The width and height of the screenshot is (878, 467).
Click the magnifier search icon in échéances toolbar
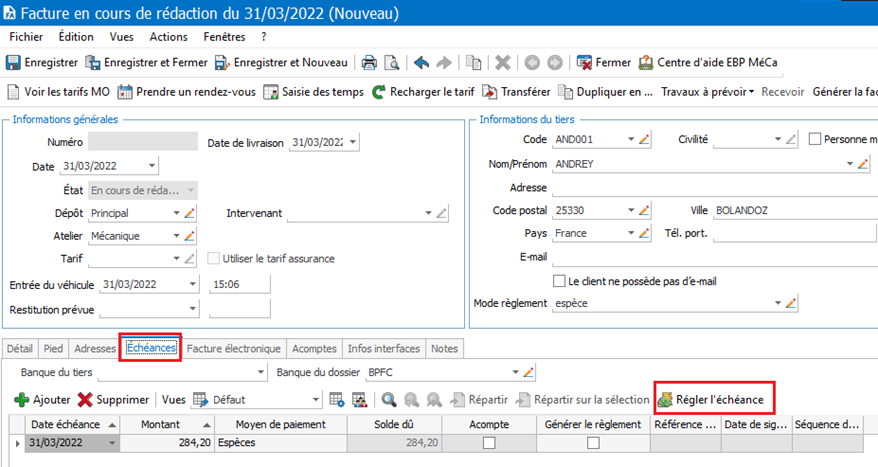(388, 400)
